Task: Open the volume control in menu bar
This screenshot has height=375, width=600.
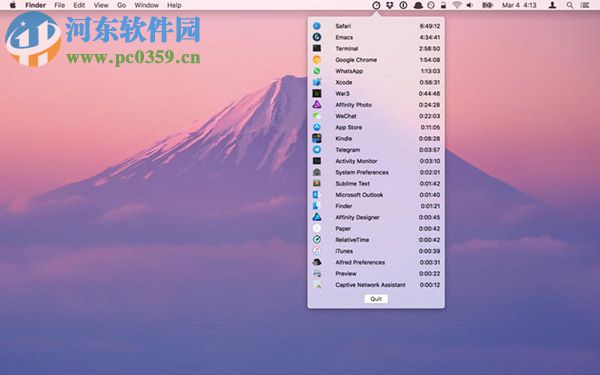Action: (470, 5)
